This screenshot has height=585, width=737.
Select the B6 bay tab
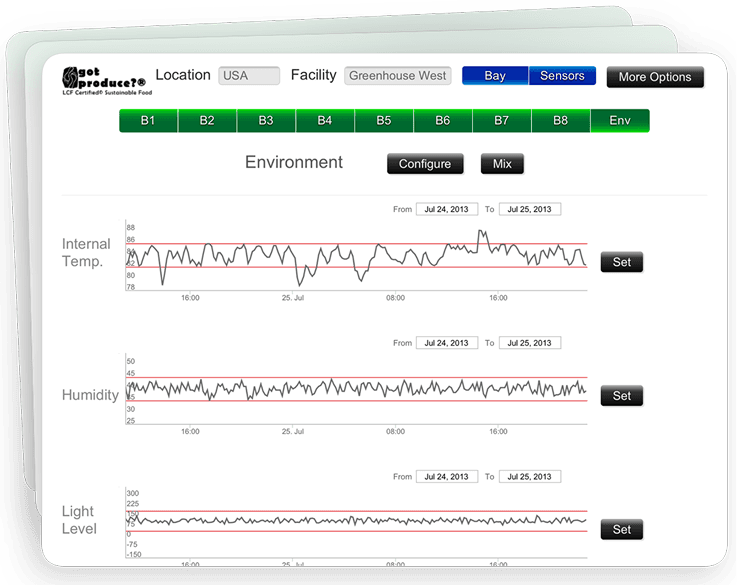(443, 121)
